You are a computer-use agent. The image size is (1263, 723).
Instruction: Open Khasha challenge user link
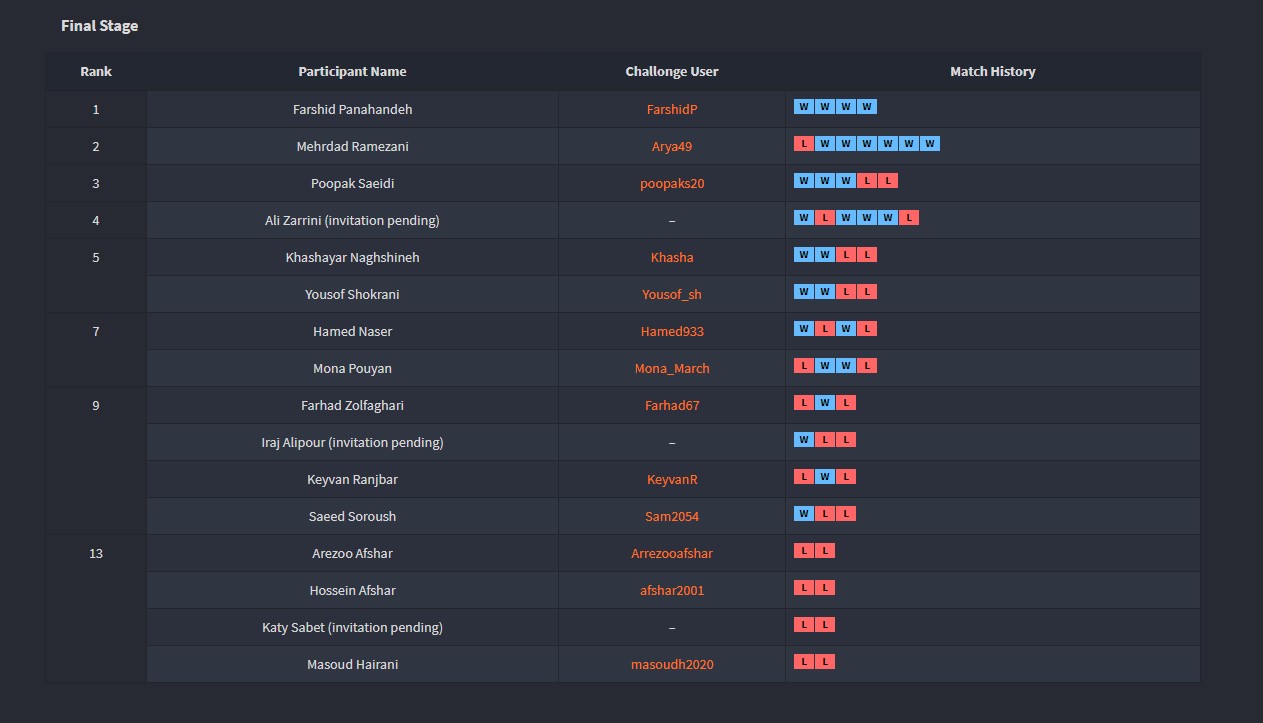point(671,257)
